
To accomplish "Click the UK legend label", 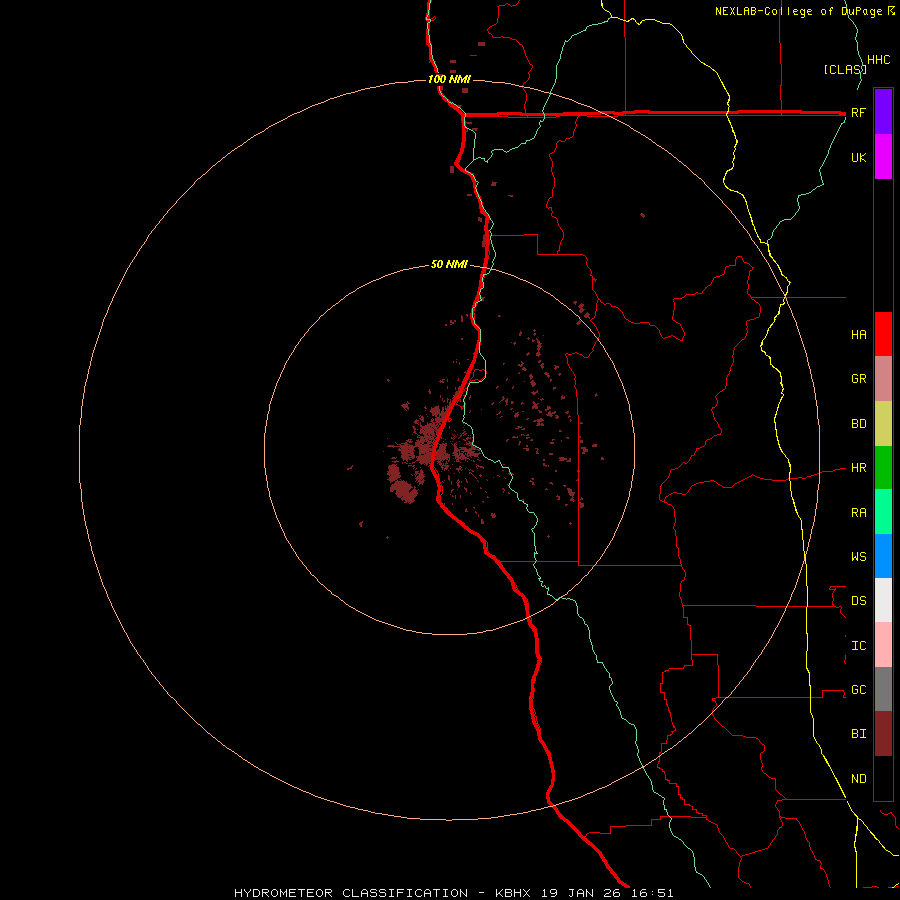I will point(858,157).
